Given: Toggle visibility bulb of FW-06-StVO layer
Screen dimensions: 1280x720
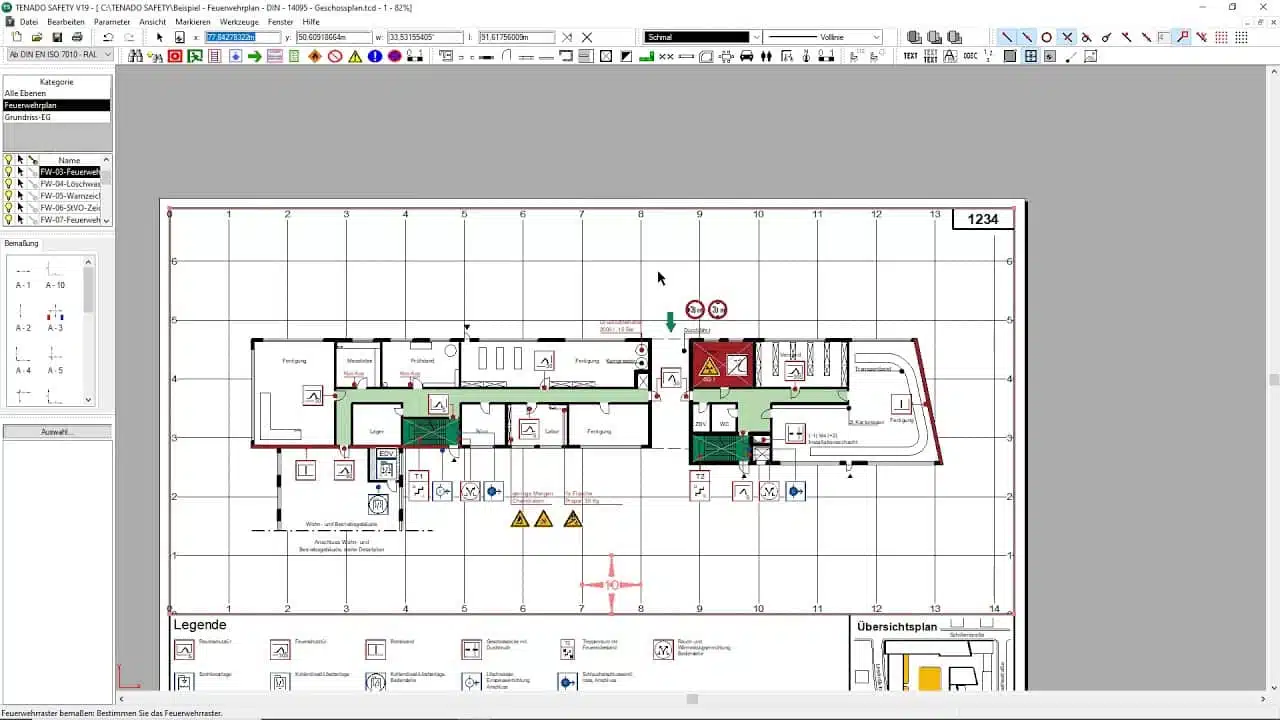Looking at the screenshot, I should tap(9, 208).
